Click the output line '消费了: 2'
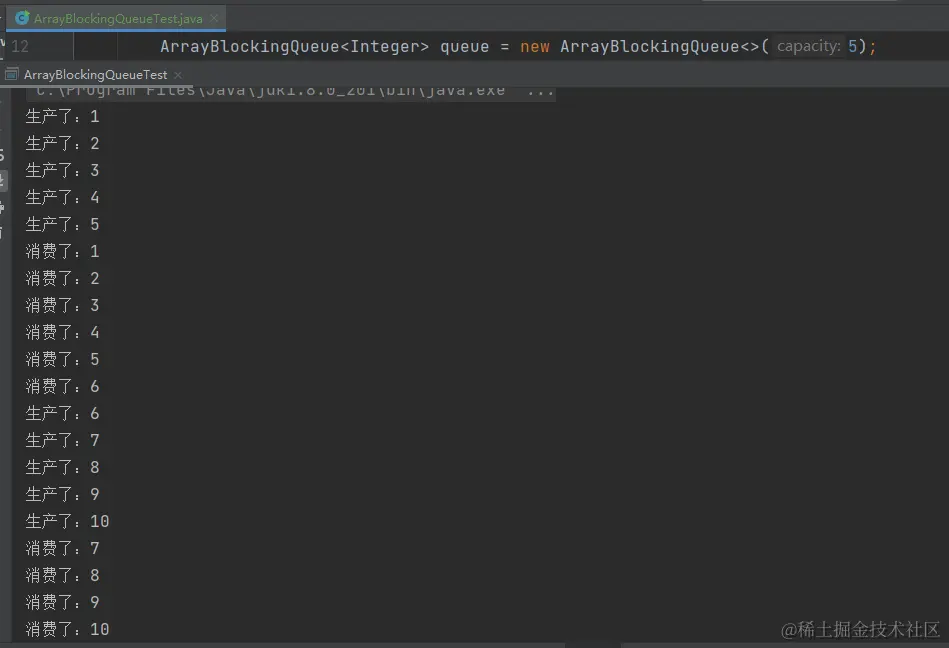Image resolution: width=949 pixels, height=648 pixels. pyautogui.click(x=62, y=278)
